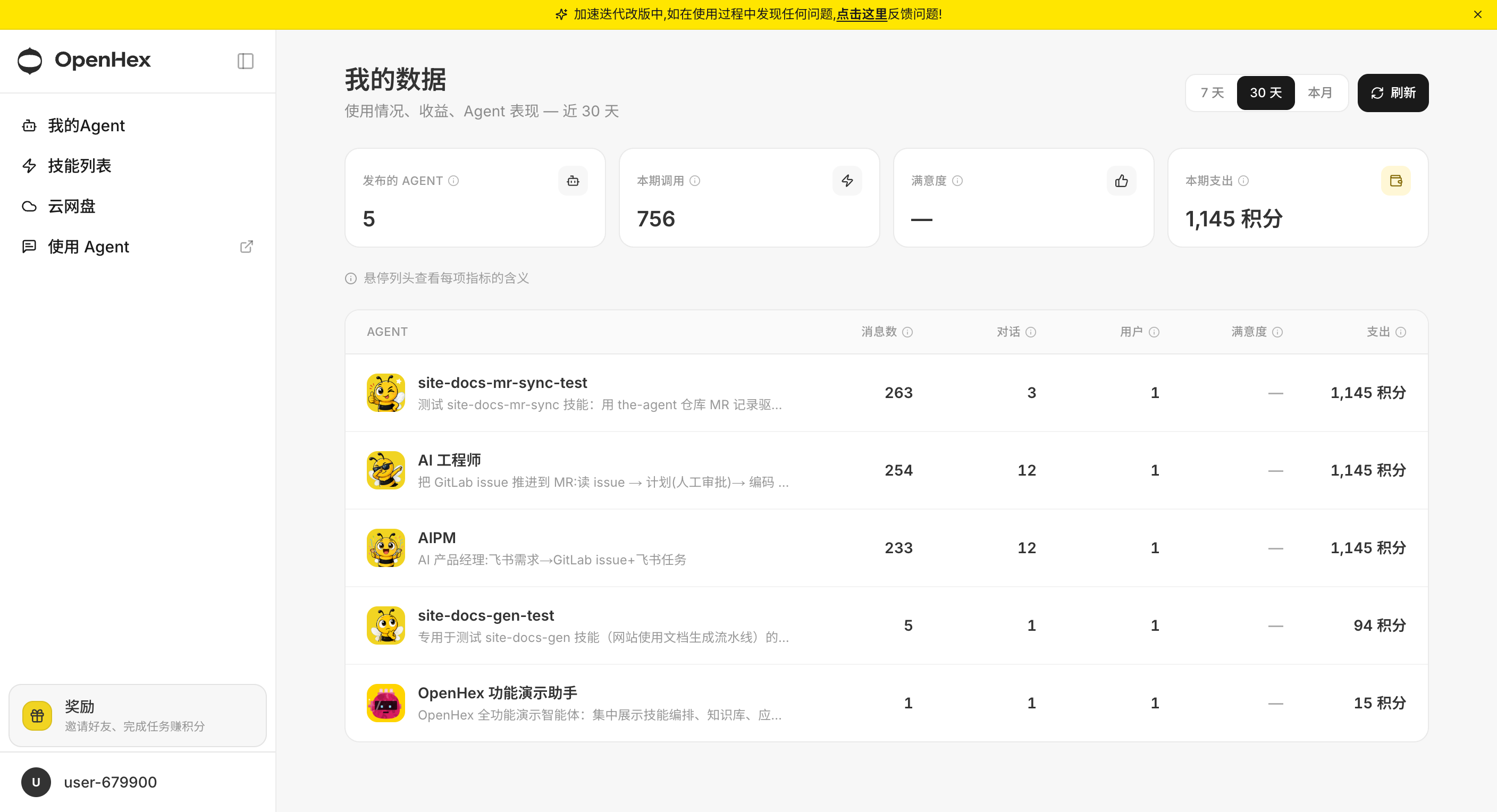
Task: Open the OpenHex 功能演示助手 agent name
Action: pos(498,693)
